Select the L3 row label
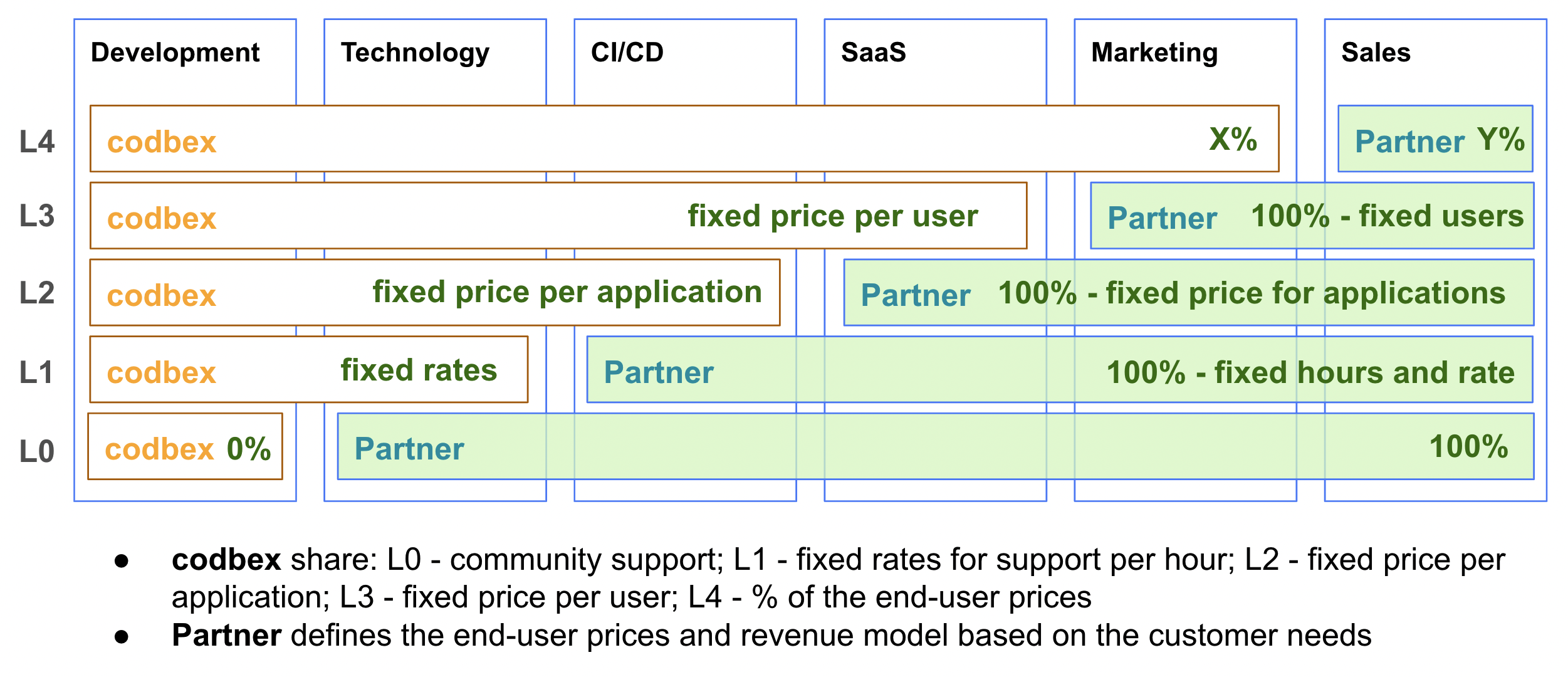This screenshot has width=1568, height=677. (37, 216)
